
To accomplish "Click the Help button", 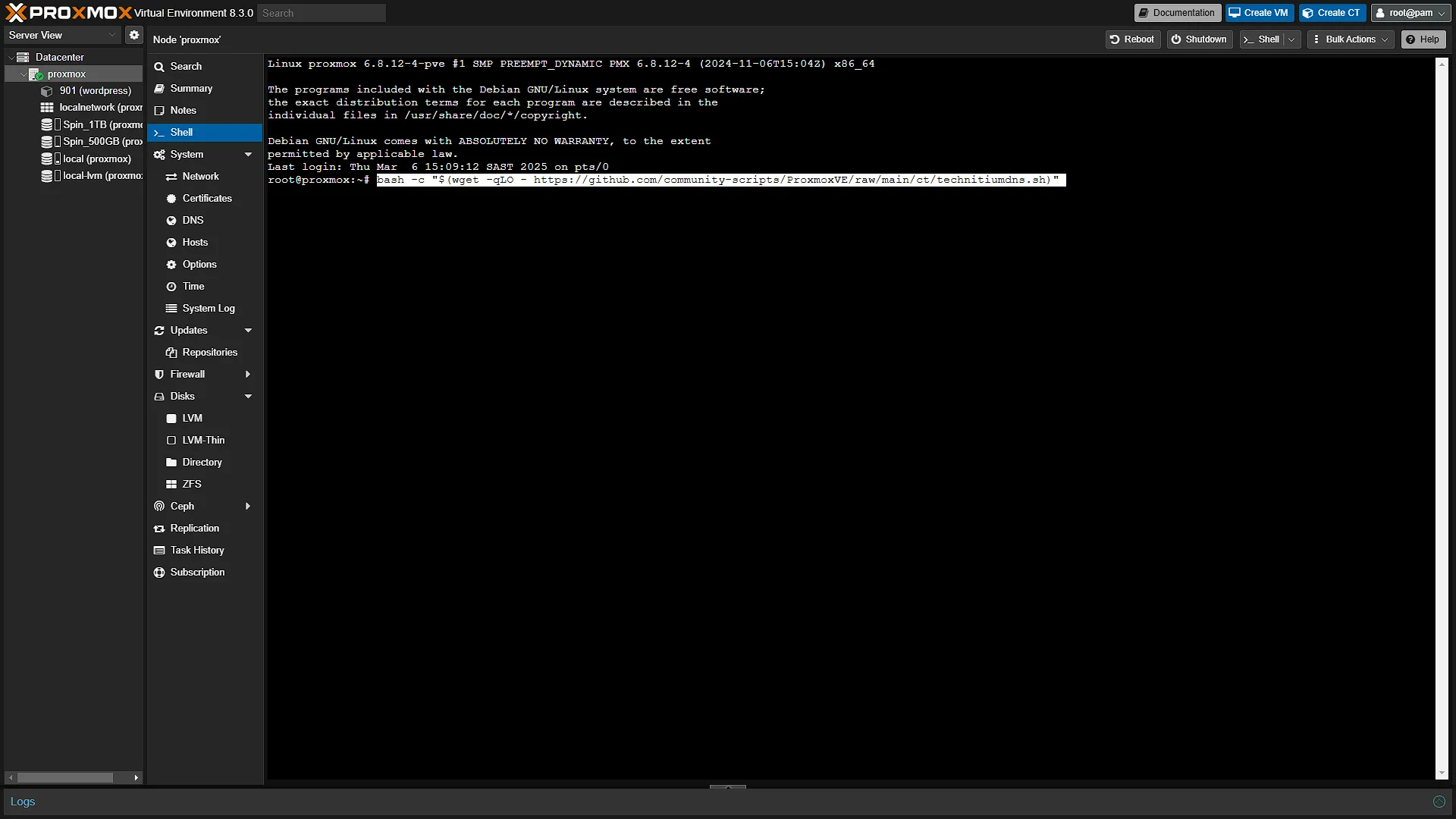I will (x=1423, y=39).
